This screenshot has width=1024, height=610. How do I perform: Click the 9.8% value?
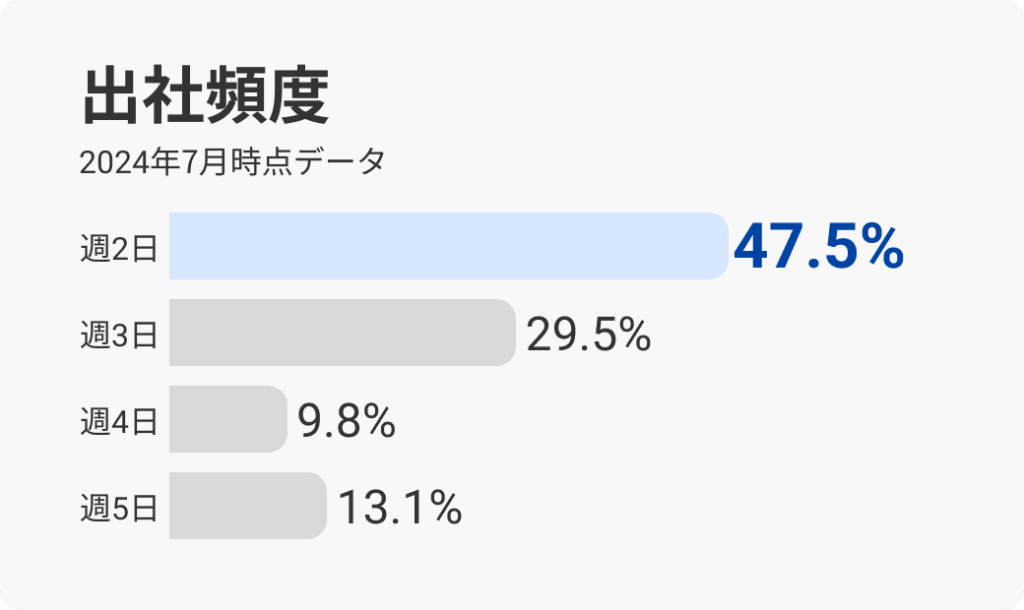347,421
